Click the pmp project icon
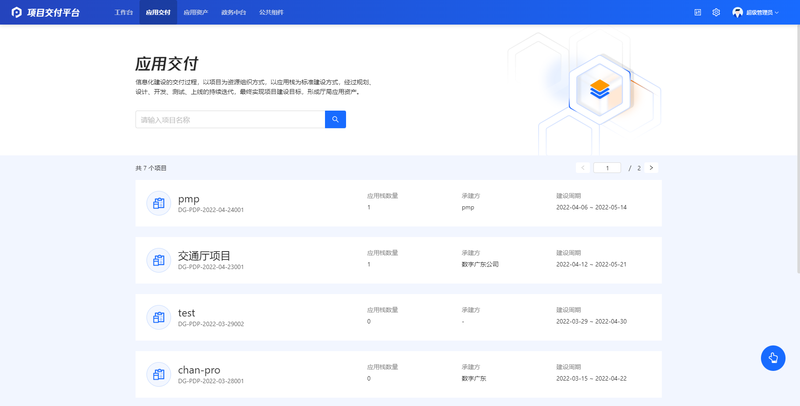This screenshot has width=800, height=406. click(x=158, y=204)
